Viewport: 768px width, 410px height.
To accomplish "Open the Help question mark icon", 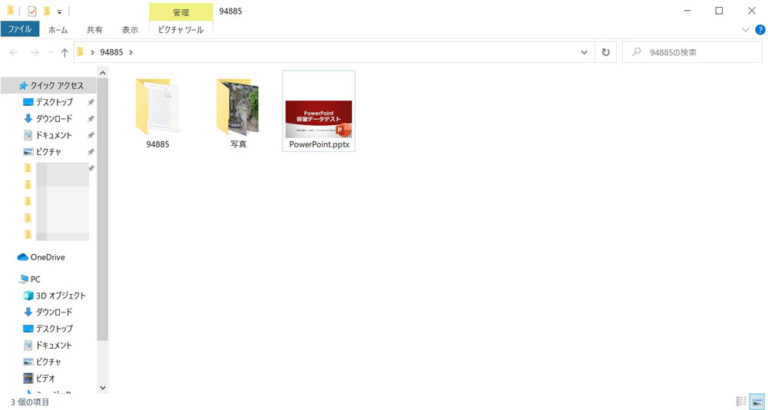I will (758, 30).
